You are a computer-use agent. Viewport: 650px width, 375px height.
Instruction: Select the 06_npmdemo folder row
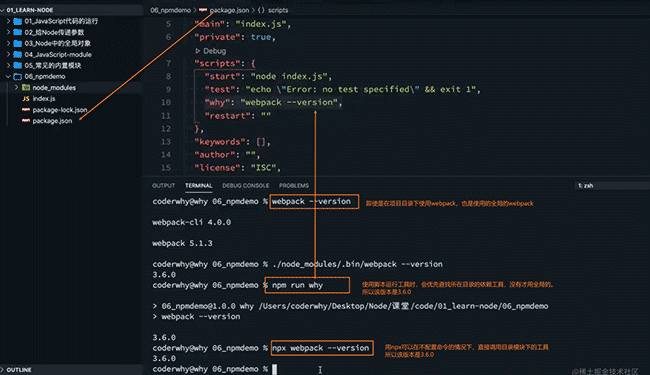coord(70,77)
